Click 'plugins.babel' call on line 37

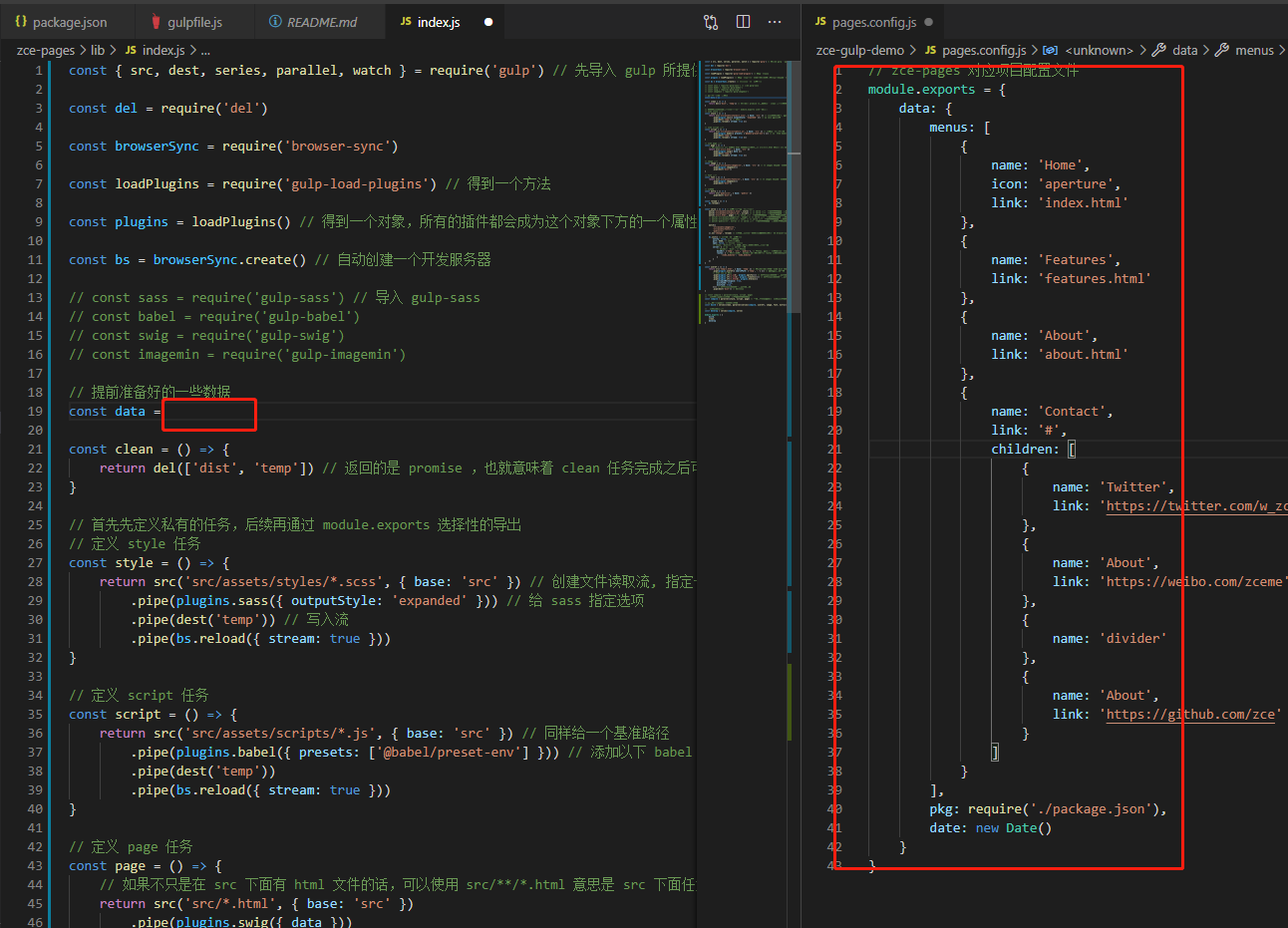[x=222, y=753]
